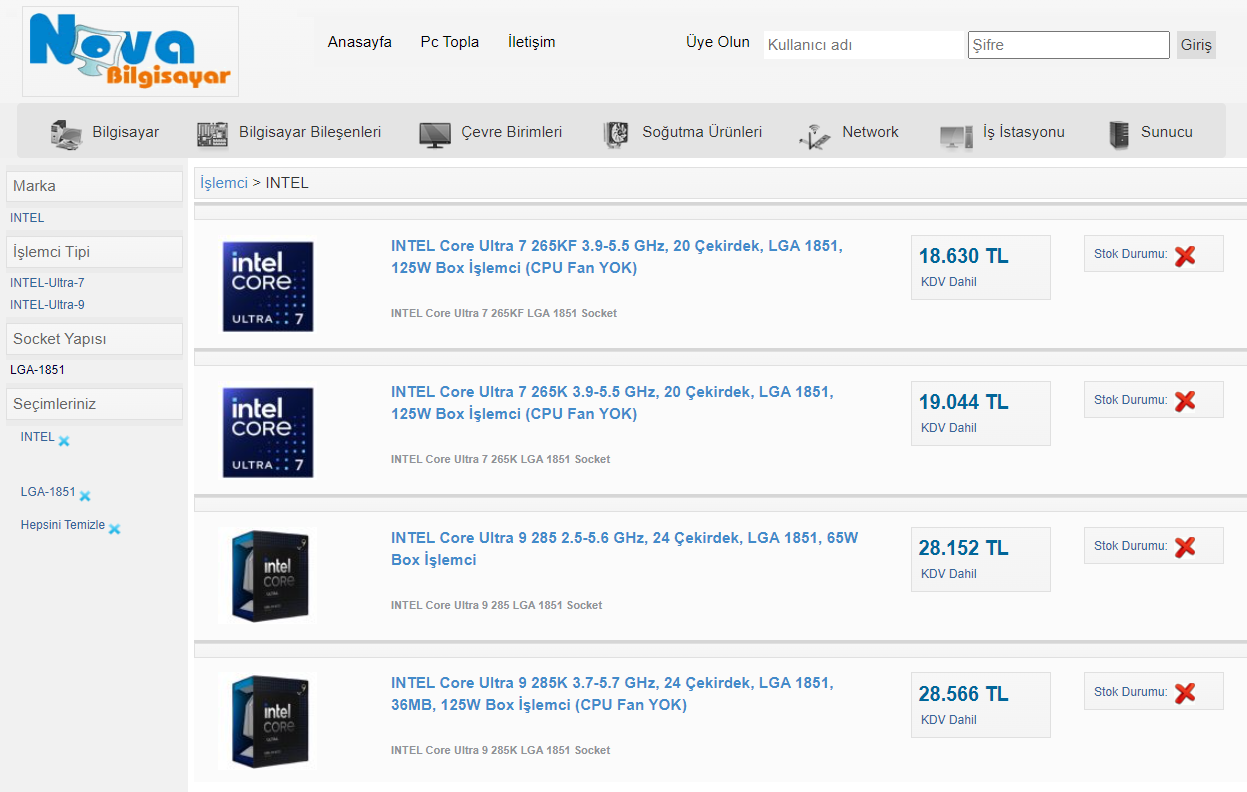Click the Üye Olun link
The width and height of the screenshot is (1247, 792).
tap(718, 42)
